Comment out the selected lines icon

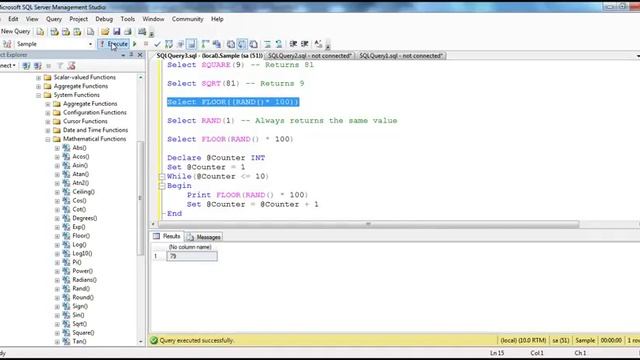click(x=267, y=44)
